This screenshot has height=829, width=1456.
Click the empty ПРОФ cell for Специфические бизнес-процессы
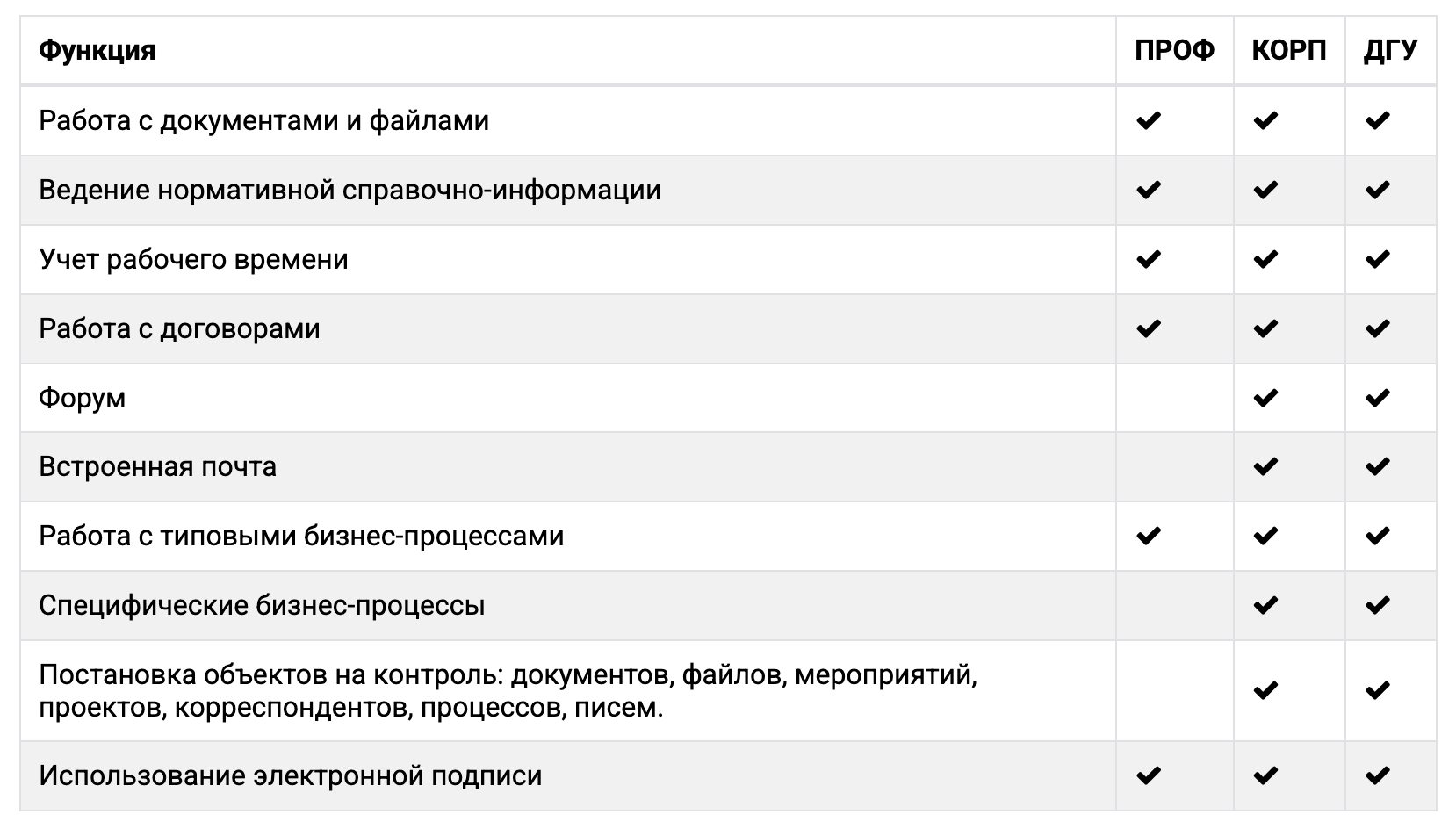1174,605
